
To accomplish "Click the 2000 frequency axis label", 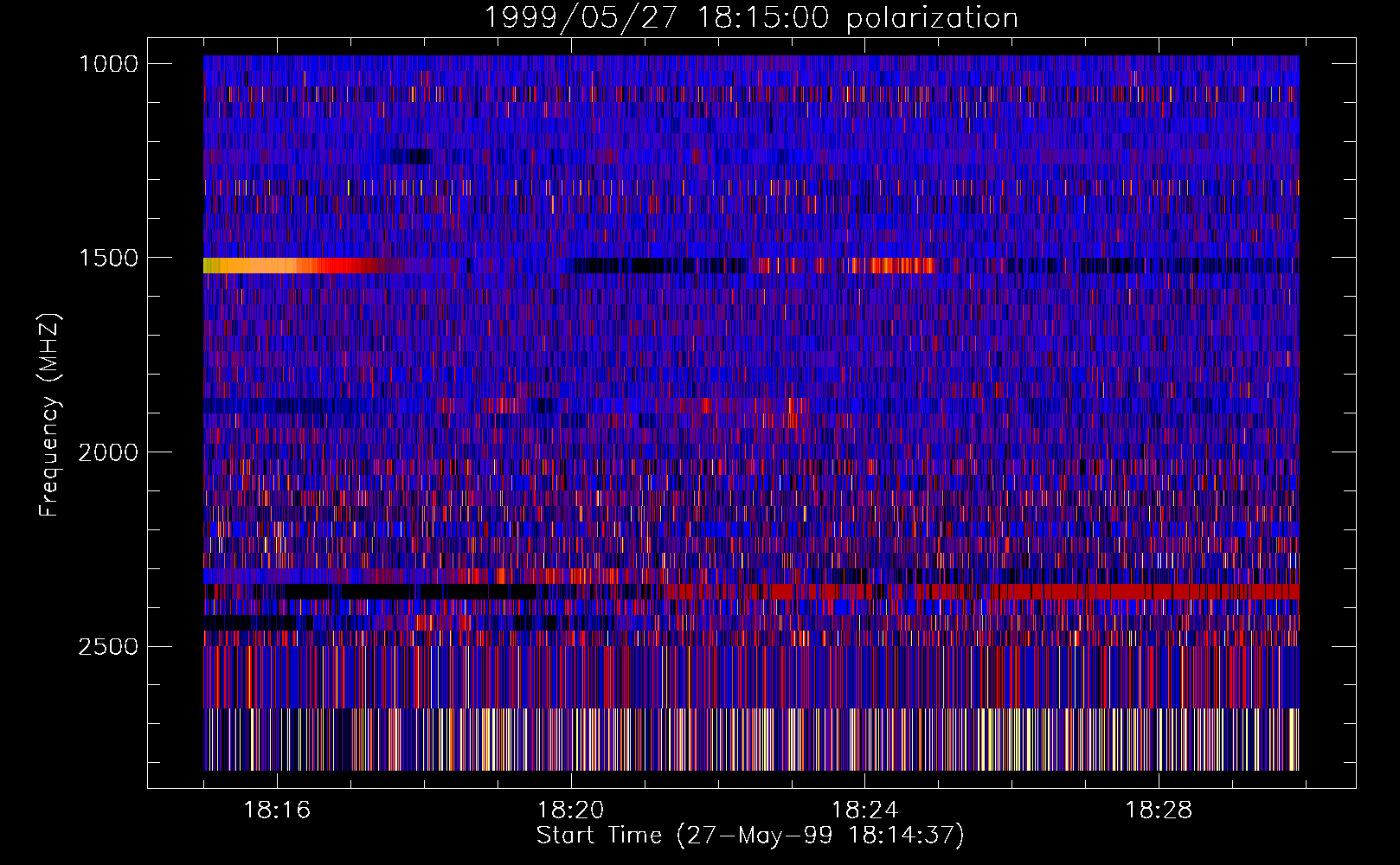I will [109, 452].
